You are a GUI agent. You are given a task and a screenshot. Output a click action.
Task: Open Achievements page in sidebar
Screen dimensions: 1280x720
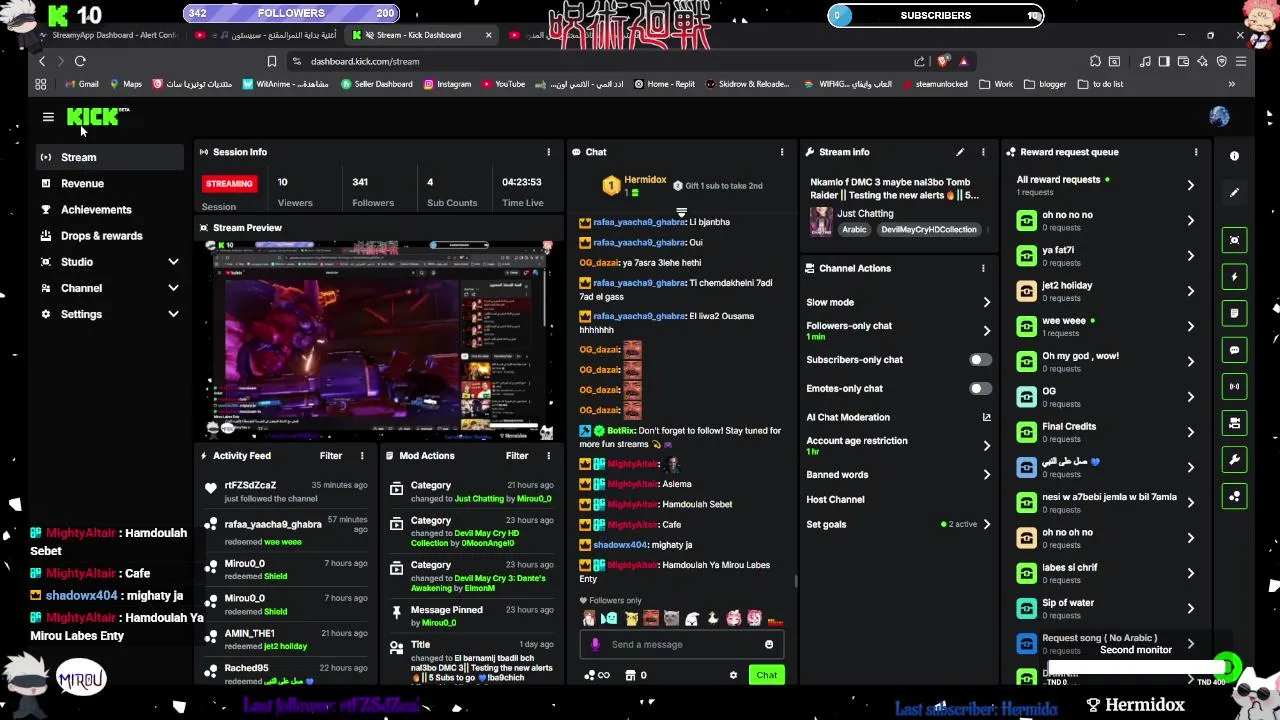(111, 209)
